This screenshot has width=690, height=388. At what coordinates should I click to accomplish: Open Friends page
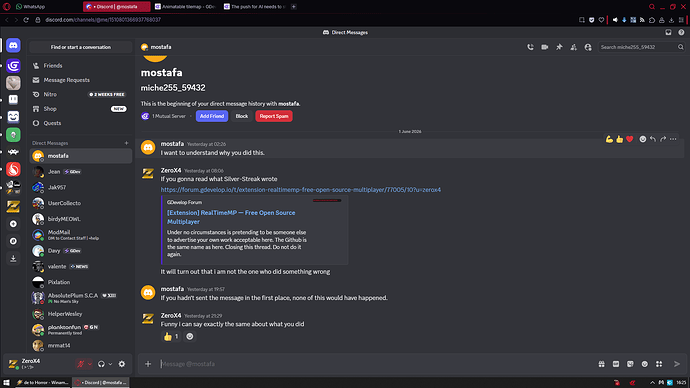(81, 66)
